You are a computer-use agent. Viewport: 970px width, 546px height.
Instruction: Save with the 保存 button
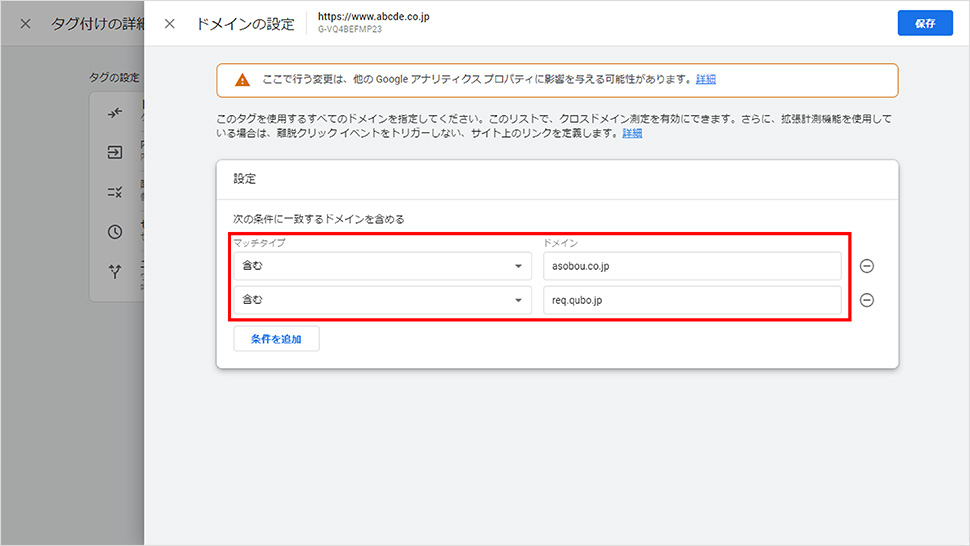[x=925, y=23]
